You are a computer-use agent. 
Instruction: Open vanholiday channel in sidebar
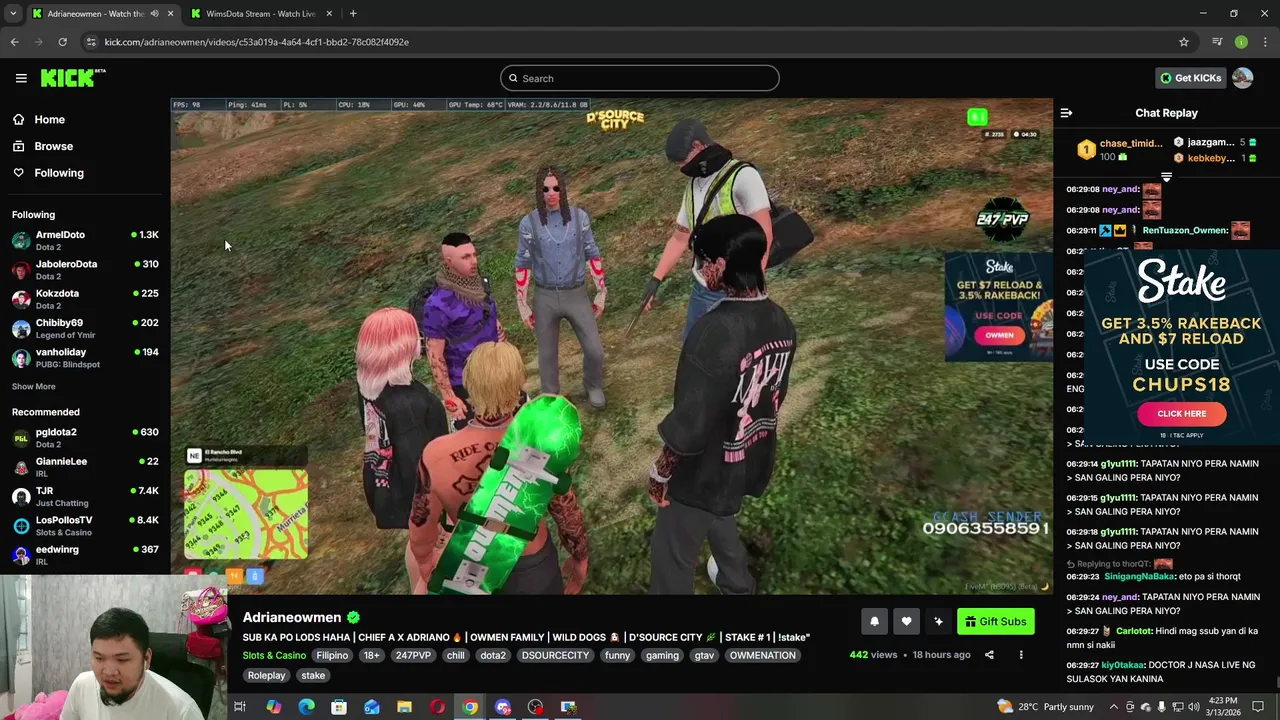click(85, 358)
